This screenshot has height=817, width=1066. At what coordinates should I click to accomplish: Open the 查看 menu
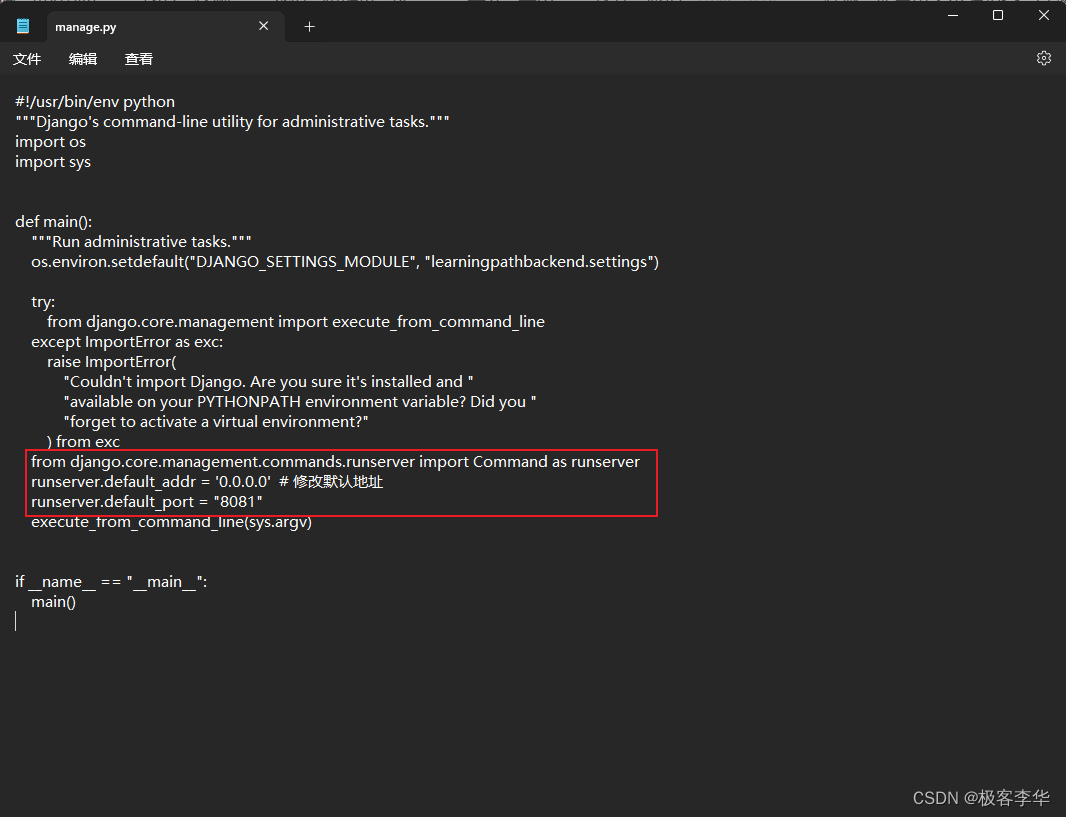139,59
